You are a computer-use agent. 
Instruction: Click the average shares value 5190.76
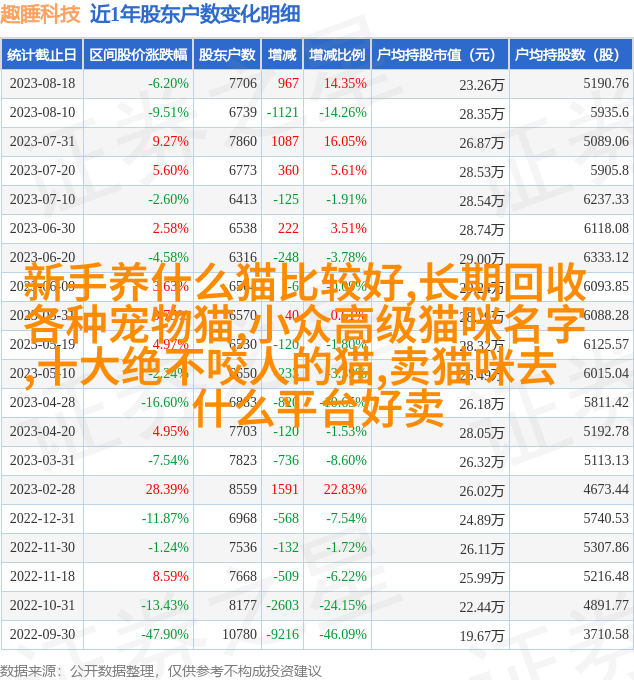click(606, 83)
